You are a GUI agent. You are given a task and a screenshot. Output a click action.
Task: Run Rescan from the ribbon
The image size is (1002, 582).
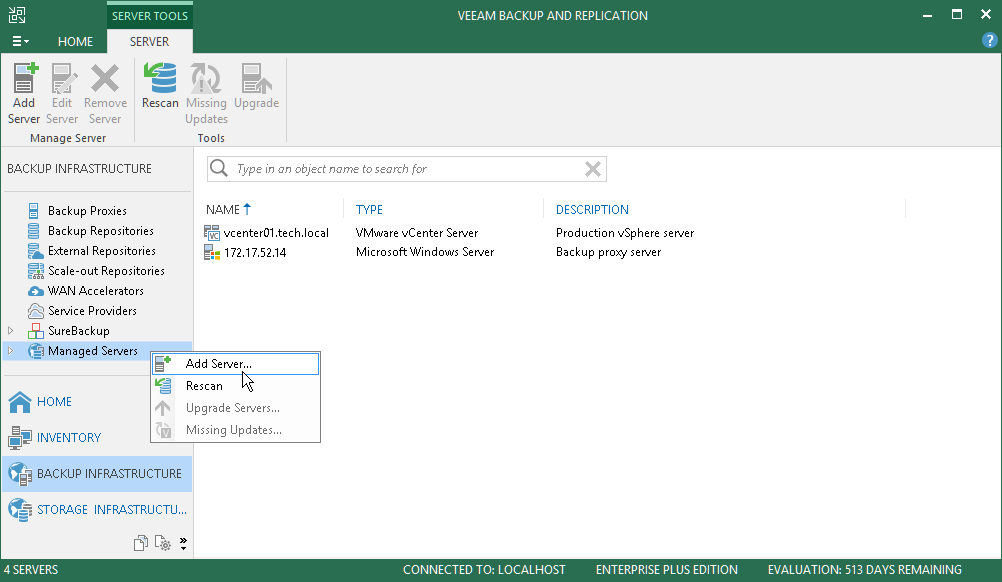[x=160, y=86]
